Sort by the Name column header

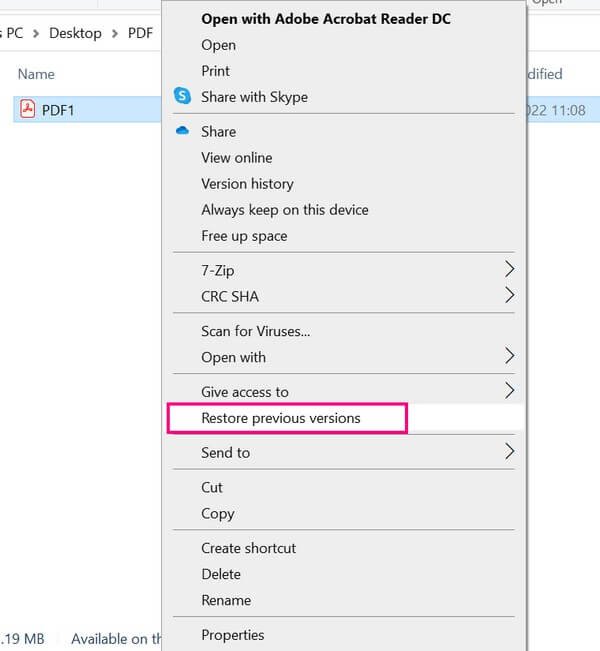point(36,74)
